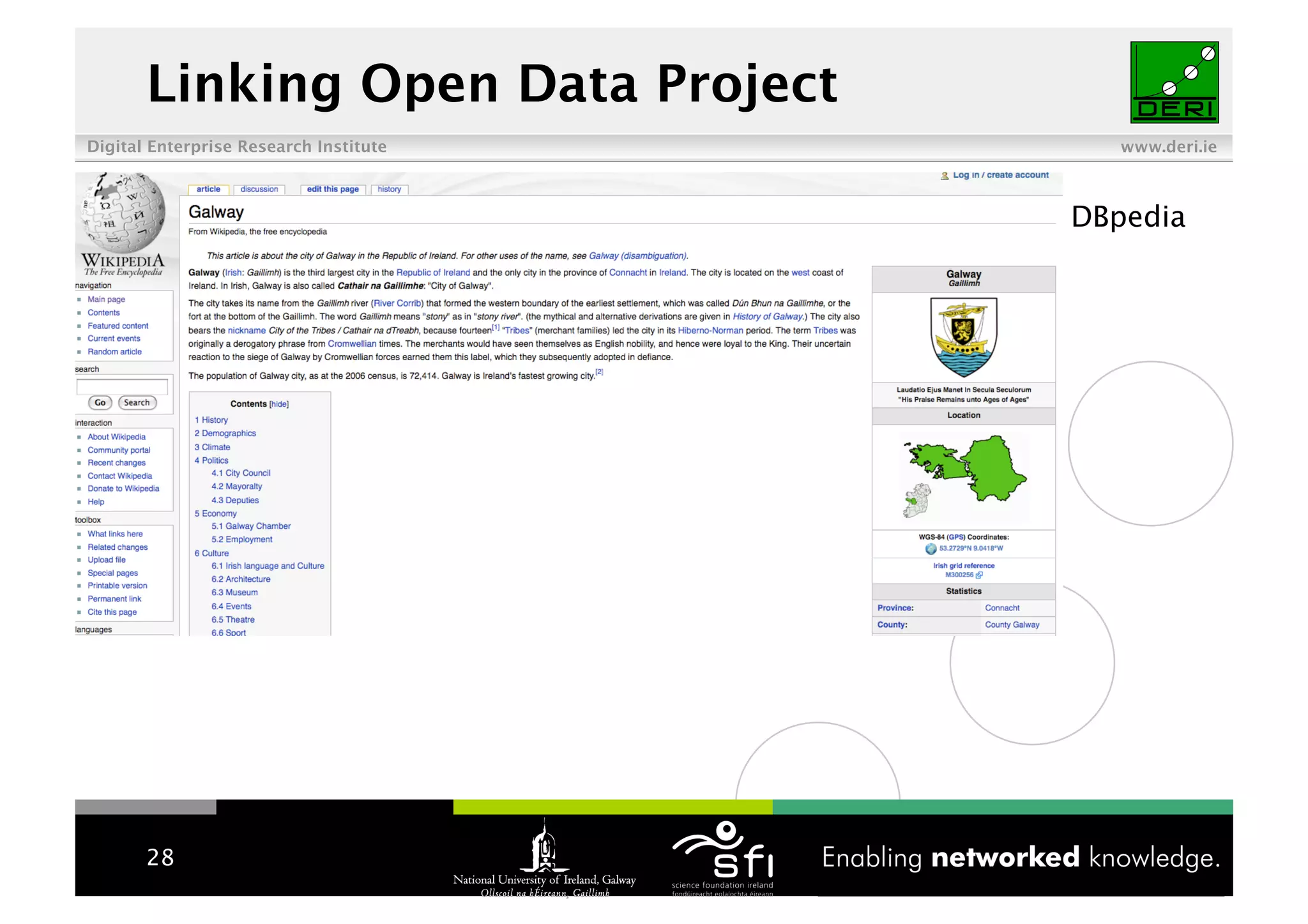This screenshot has height=924, width=1308.
Task: Jump to 6.4 Events
Action: [x=231, y=607]
